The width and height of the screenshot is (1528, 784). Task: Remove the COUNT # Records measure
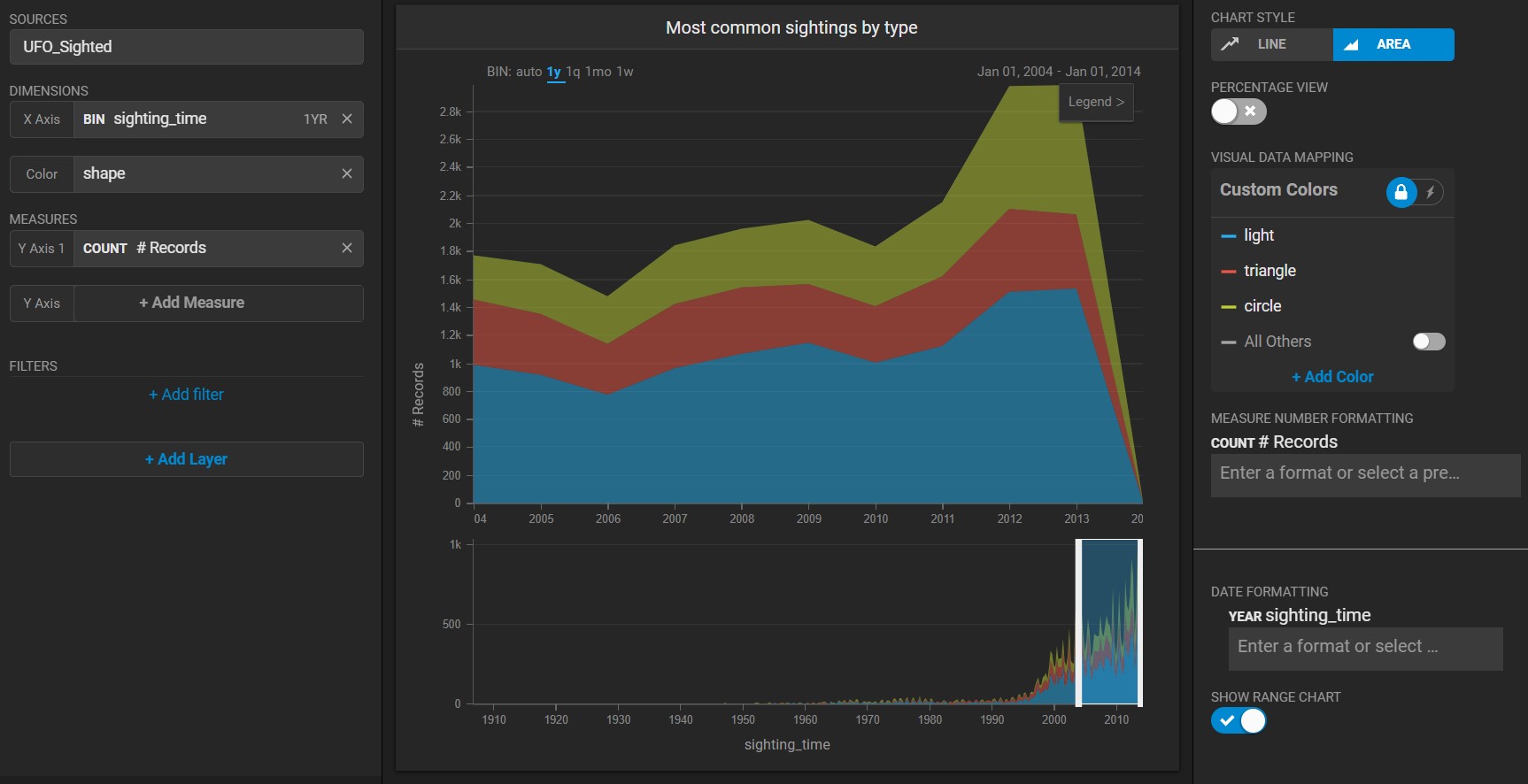347,248
